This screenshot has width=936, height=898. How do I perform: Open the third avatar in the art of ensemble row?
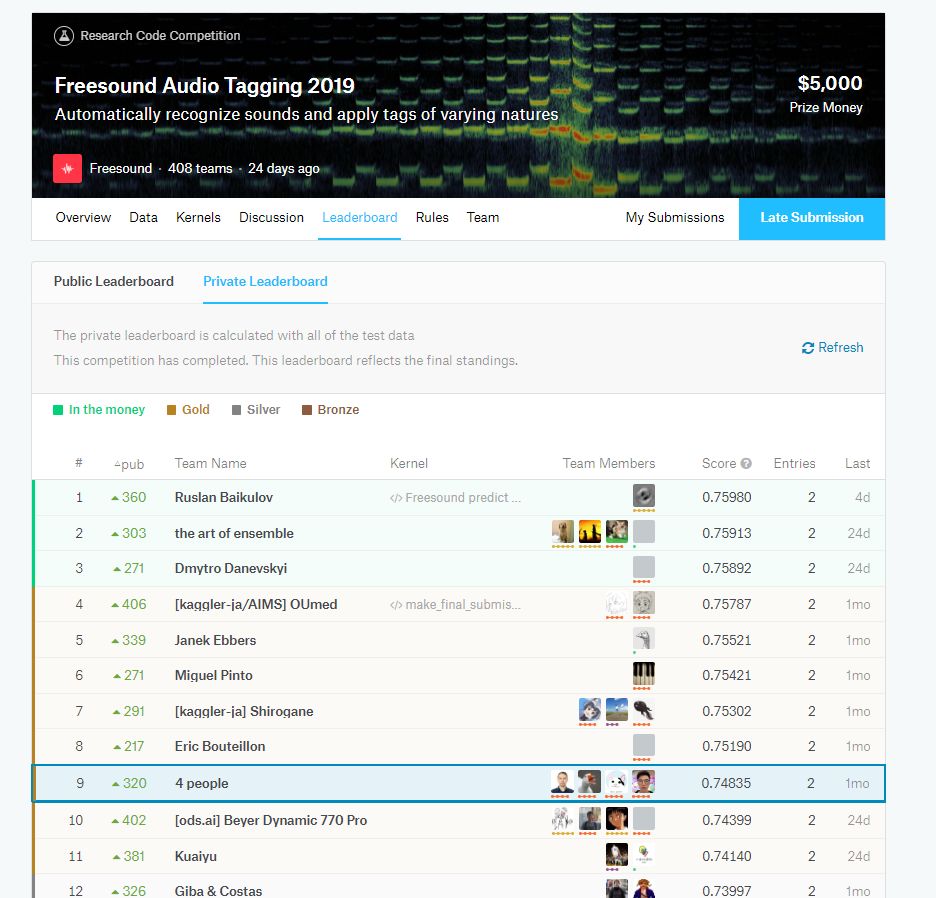pyautogui.click(x=617, y=531)
